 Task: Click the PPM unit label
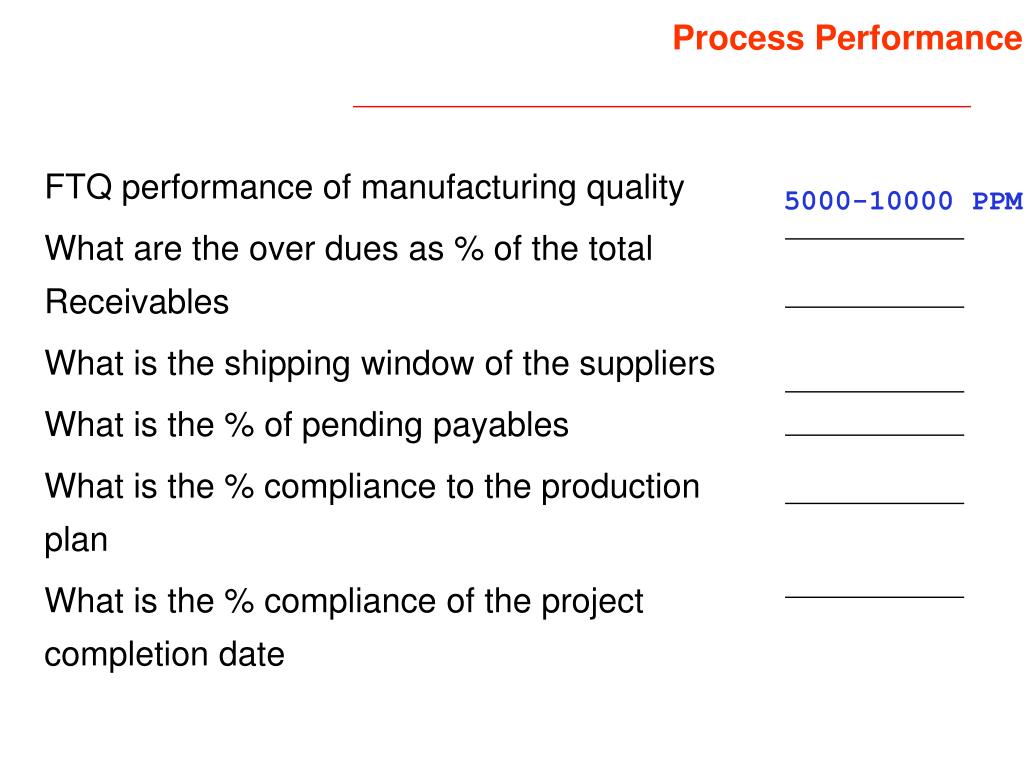click(x=997, y=200)
